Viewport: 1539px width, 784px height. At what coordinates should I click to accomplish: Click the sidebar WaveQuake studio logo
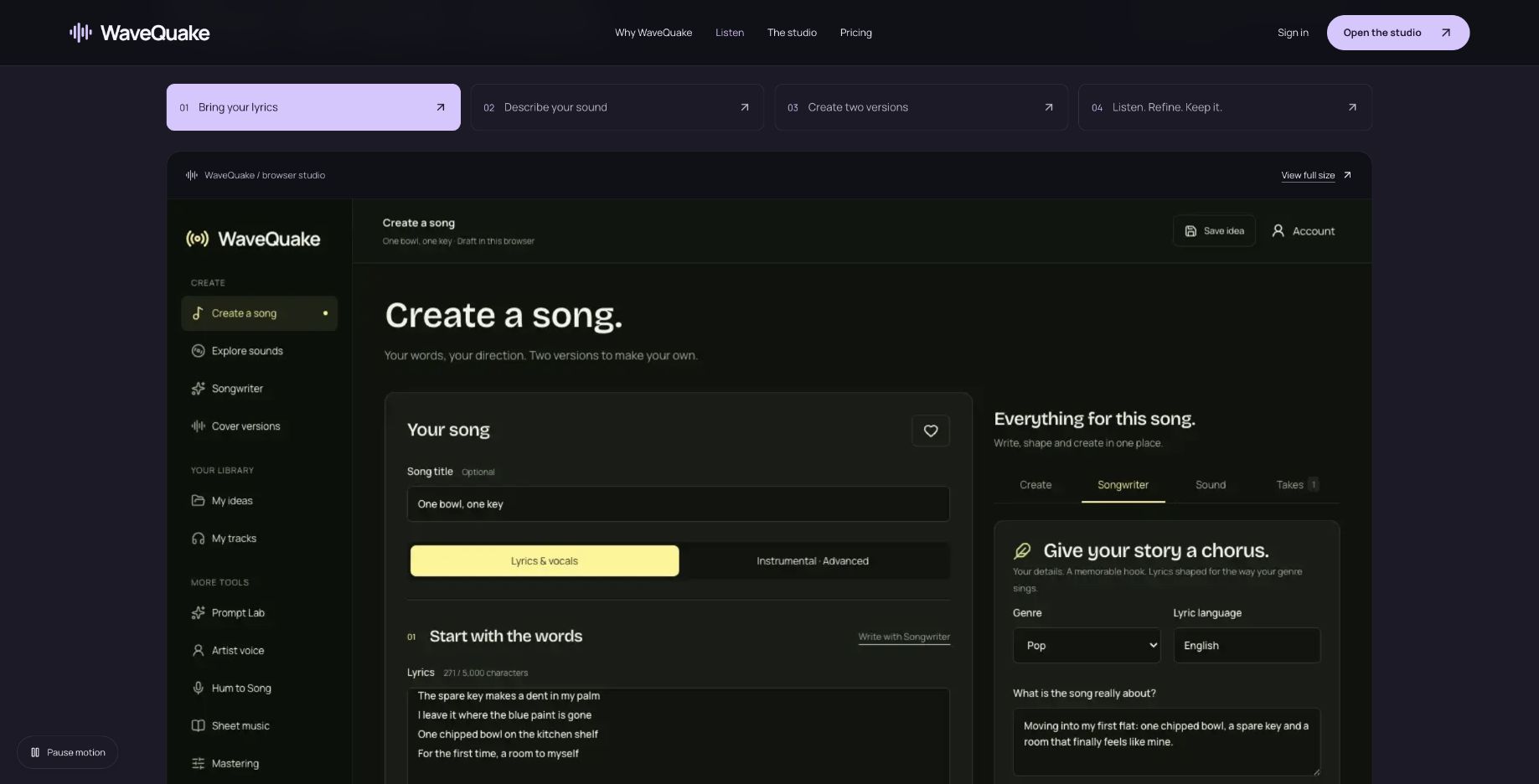(x=253, y=239)
